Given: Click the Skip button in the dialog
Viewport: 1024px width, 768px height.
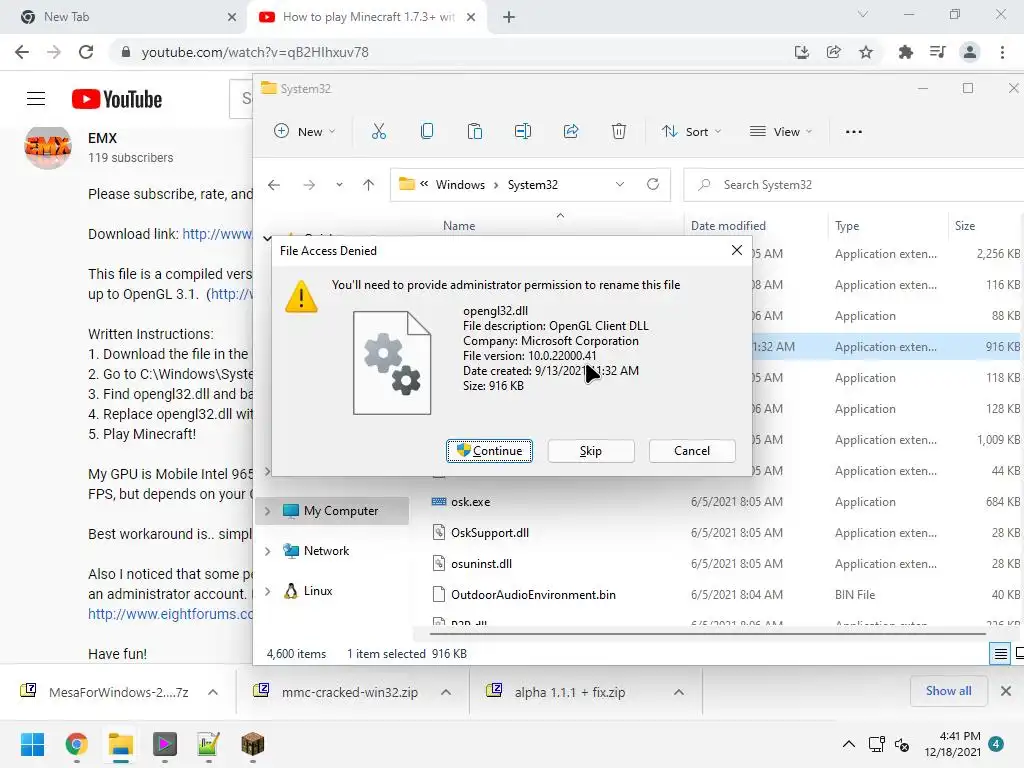Looking at the screenshot, I should coord(590,451).
